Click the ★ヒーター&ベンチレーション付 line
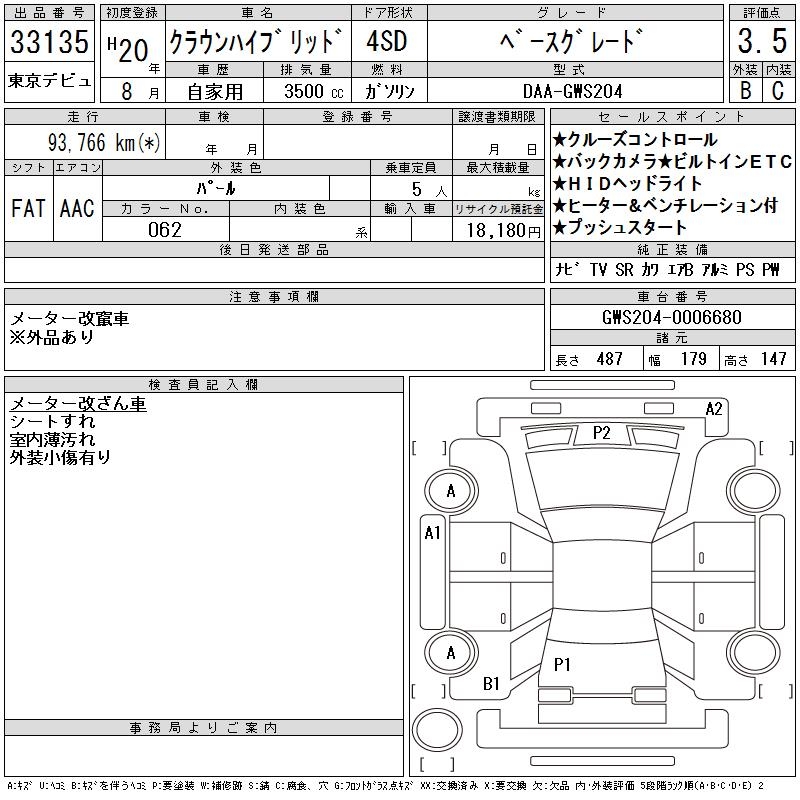The height and width of the screenshot is (800, 800). (x=665, y=206)
